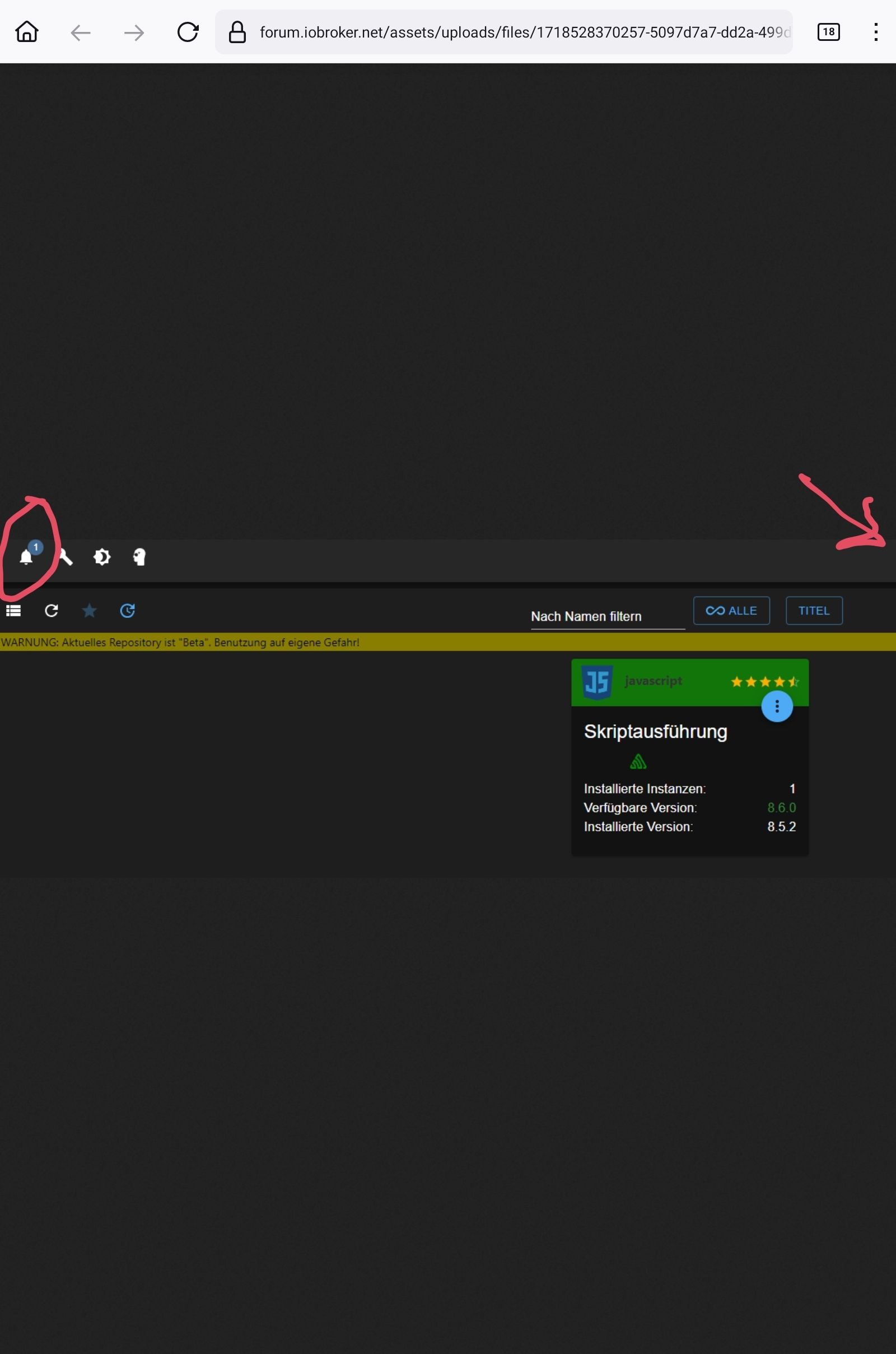The width and height of the screenshot is (896, 1354).
Task: Open the tab switcher showing 18
Action: (x=829, y=32)
